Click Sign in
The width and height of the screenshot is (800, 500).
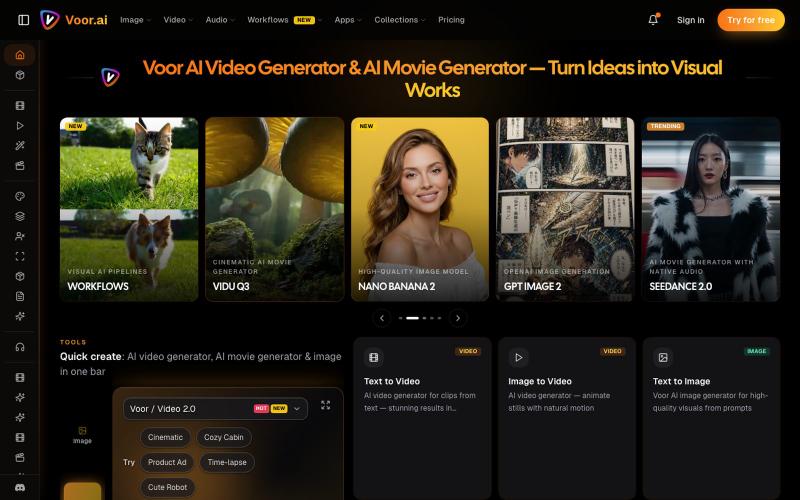click(690, 20)
